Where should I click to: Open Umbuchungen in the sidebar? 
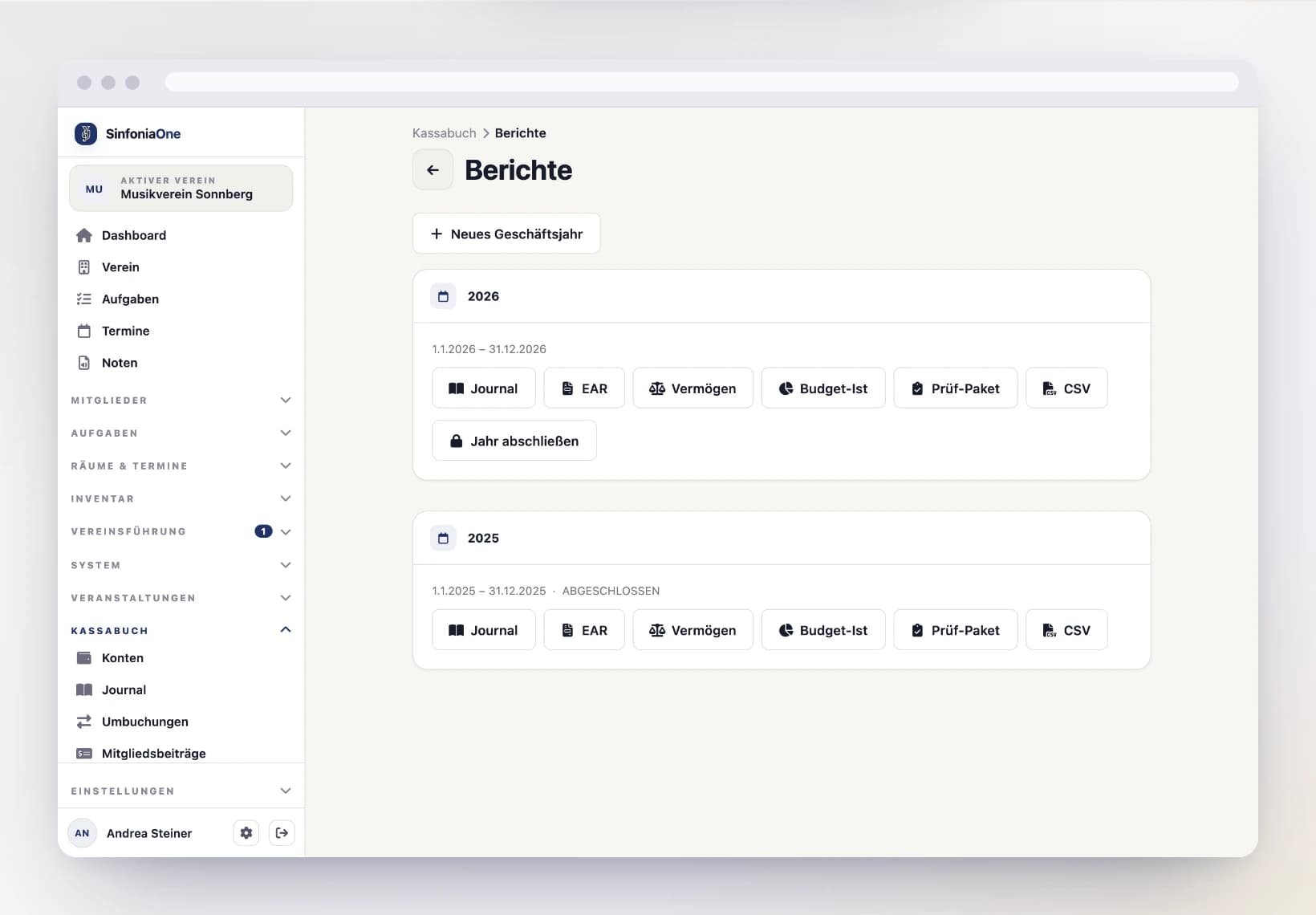[x=181, y=722]
